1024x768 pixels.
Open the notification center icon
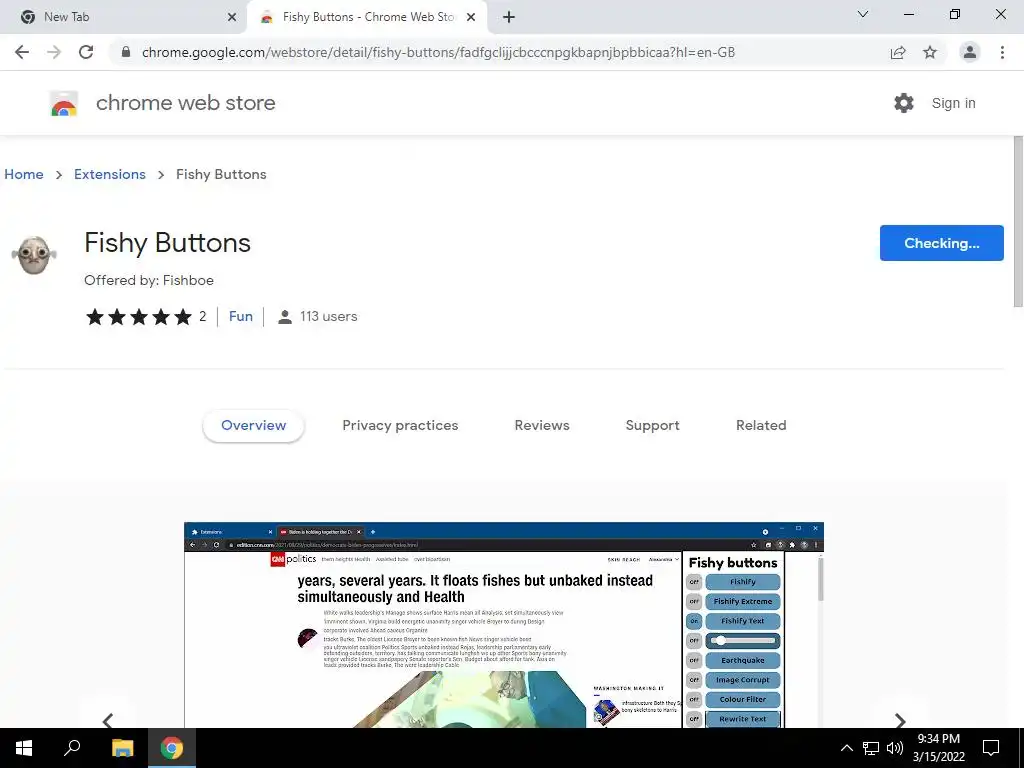tap(991, 748)
